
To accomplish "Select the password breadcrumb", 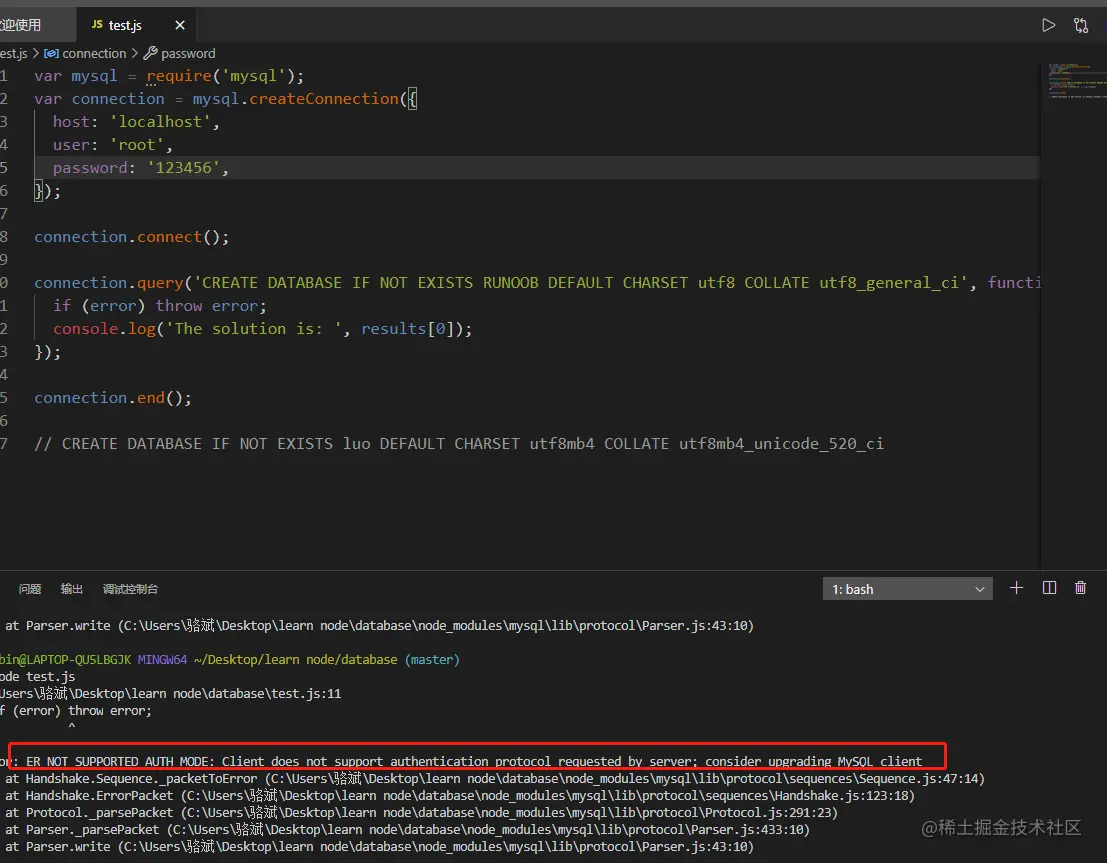I will 179,54.
